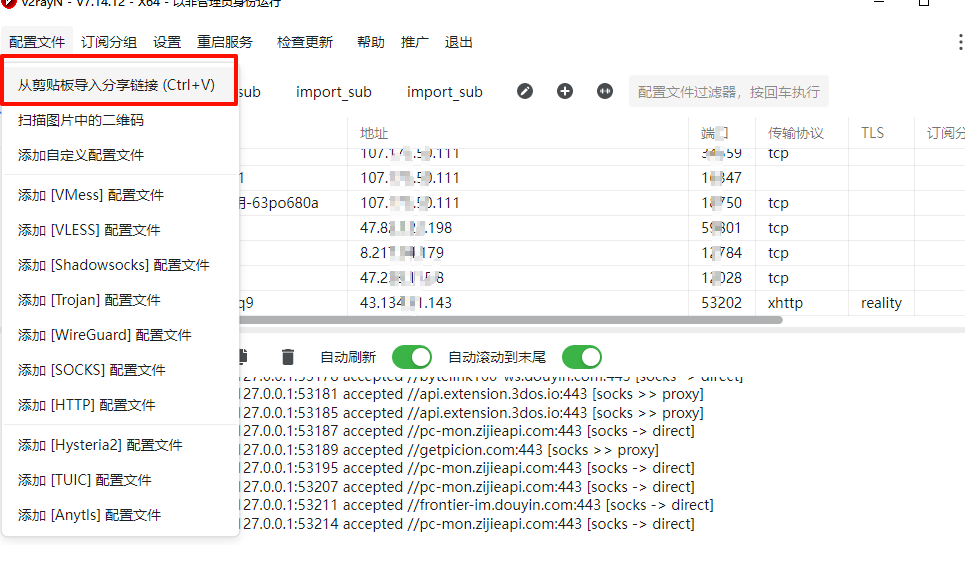This screenshot has width=965, height=571.
Task: Click the trash icon to clear logs
Action: coord(287,357)
